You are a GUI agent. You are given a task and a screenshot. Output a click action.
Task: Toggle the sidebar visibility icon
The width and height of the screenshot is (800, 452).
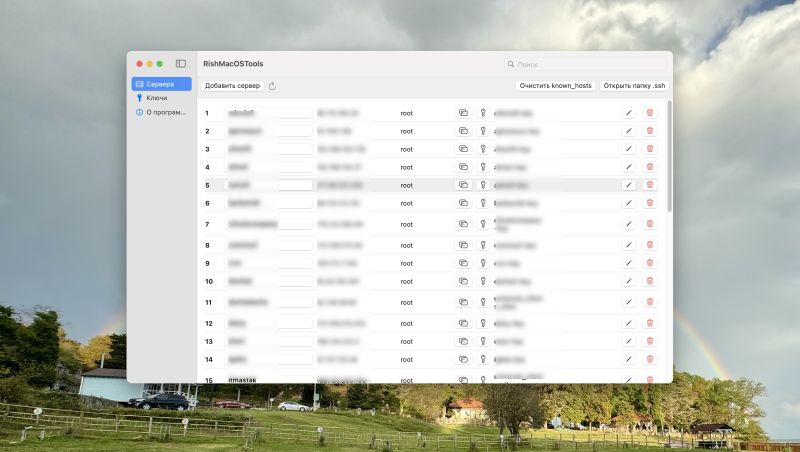(181, 63)
